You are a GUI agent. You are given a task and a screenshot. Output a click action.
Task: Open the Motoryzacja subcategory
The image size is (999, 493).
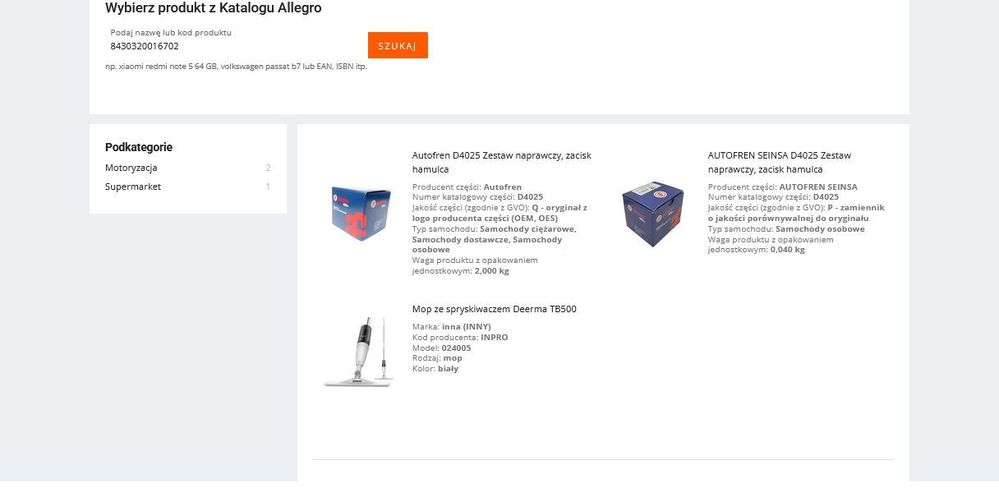pyautogui.click(x=131, y=168)
